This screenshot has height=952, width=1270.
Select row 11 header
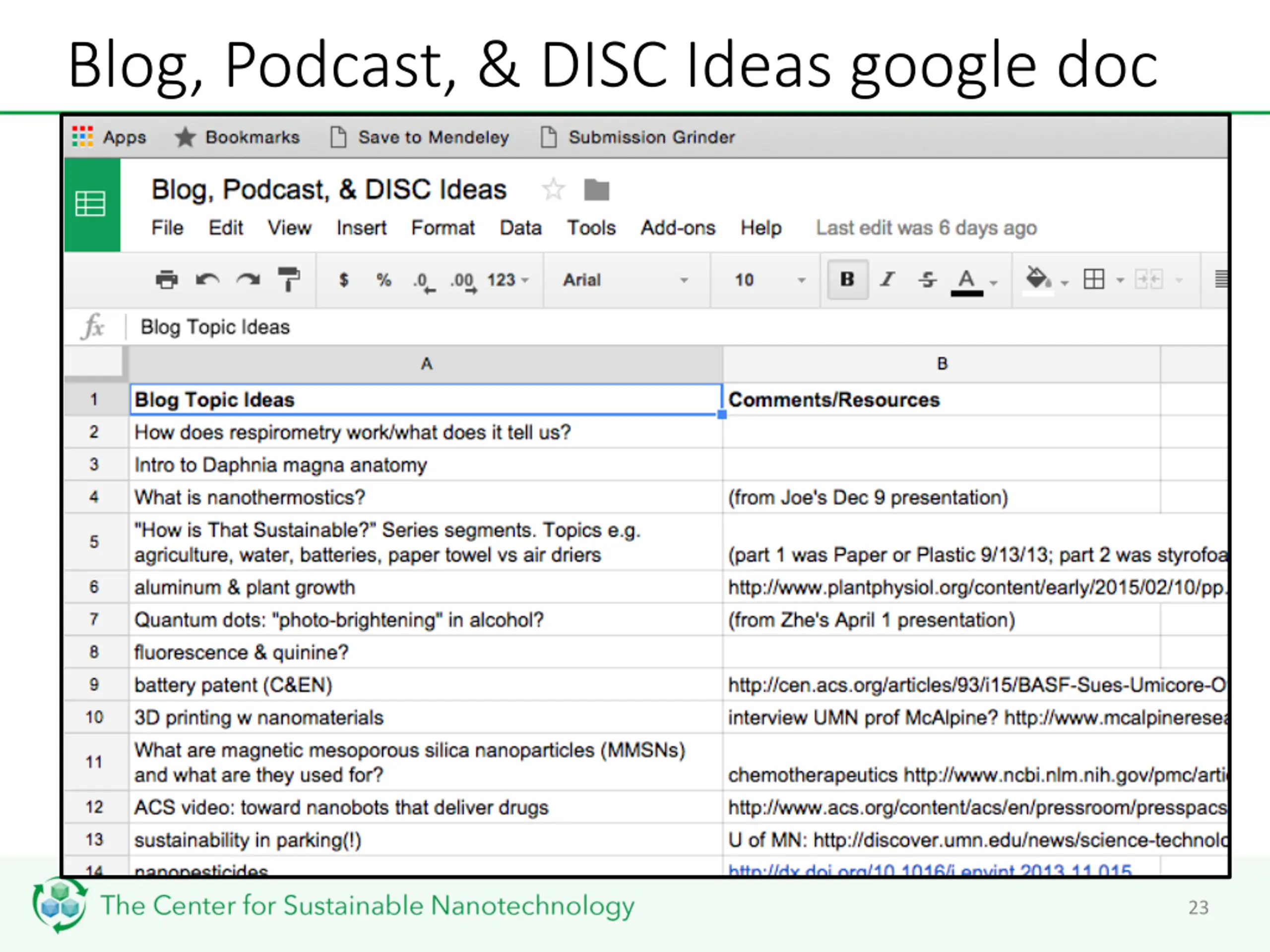[95, 762]
